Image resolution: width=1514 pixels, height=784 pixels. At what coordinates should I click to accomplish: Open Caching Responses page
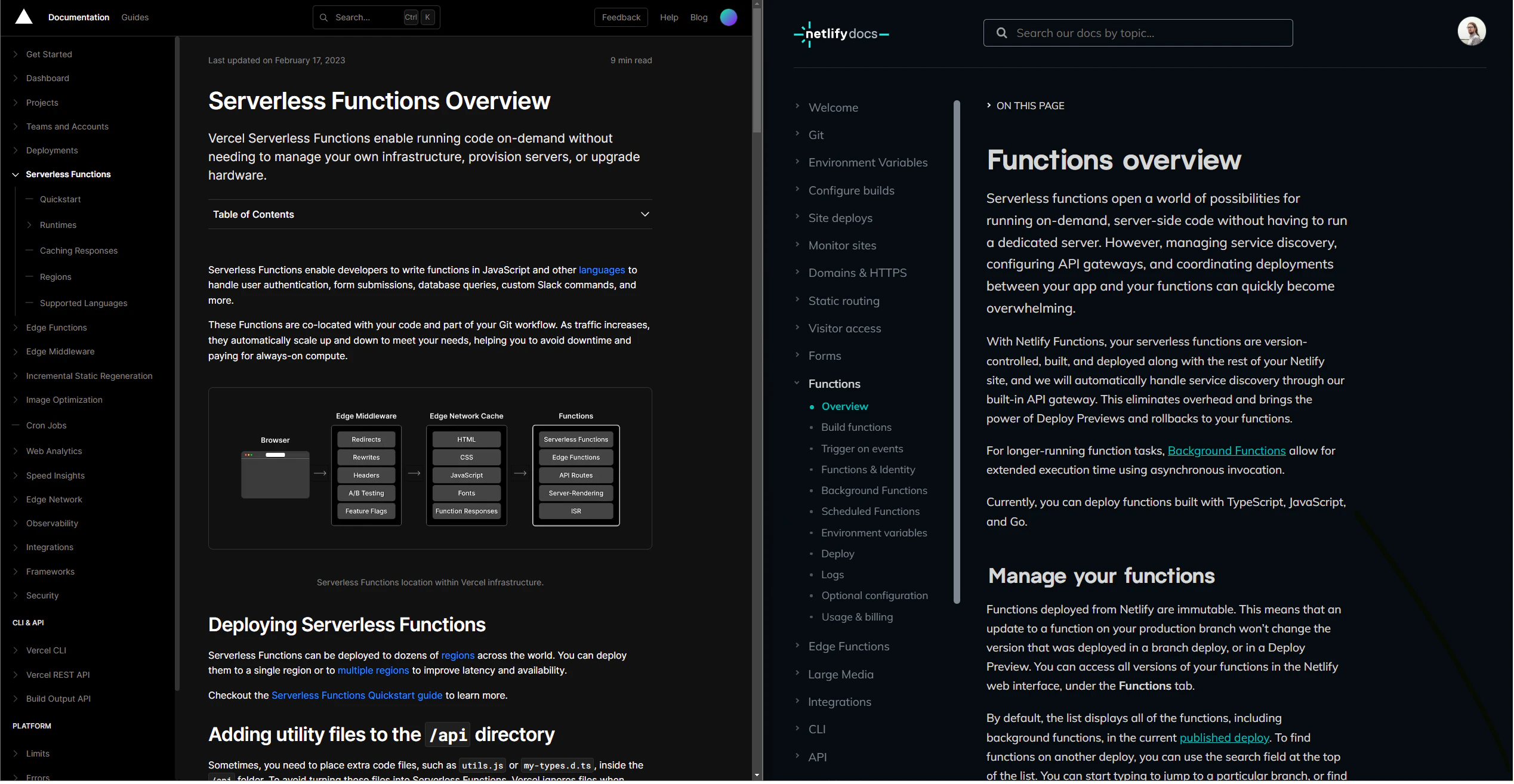pos(78,251)
